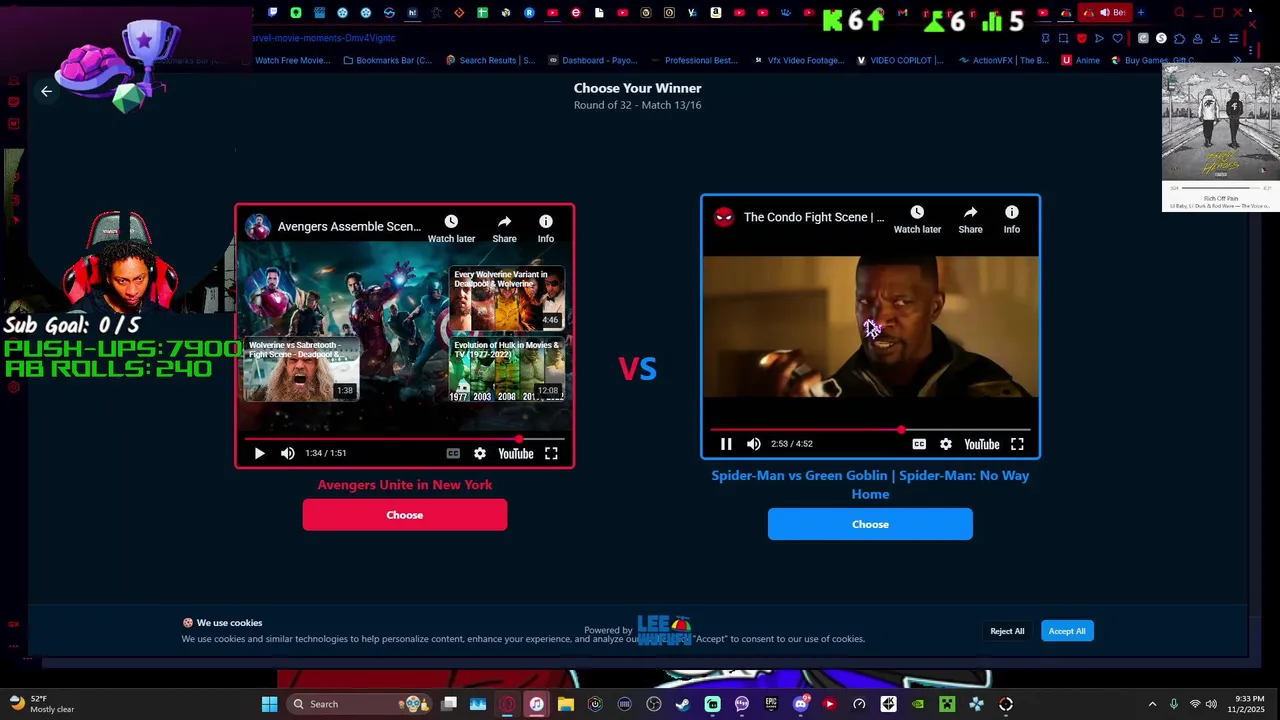Show hidden system tray icons
The width and height of the screenshot is (1280, 720).
click(x=1152, y=704)
